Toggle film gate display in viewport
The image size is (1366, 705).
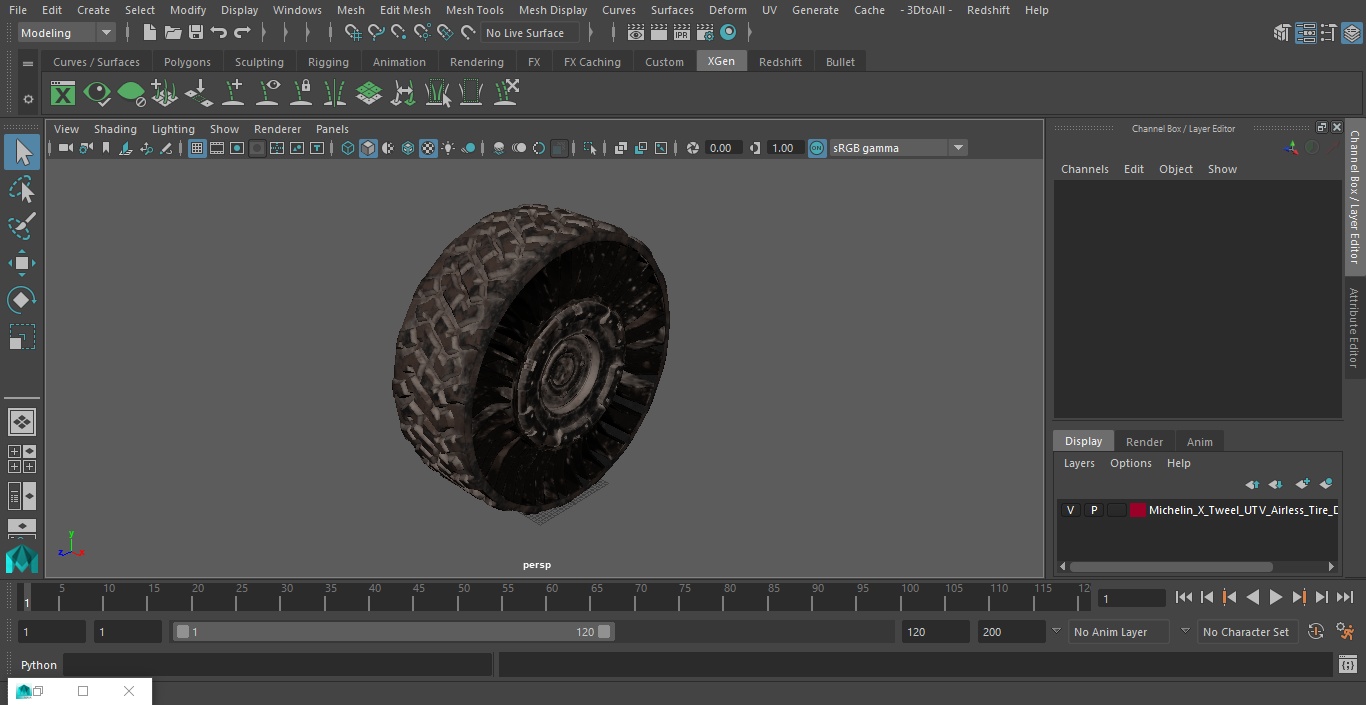point(217,148)
